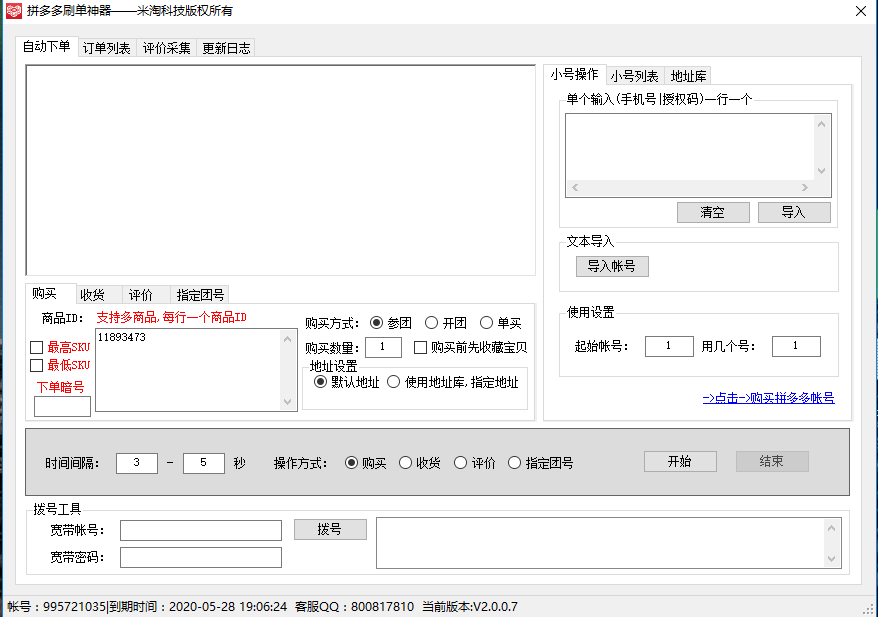Switch to the 小号列表 tab
This screenshot has width=878, height=617.
pyautogui.click(x=634, y=76)
